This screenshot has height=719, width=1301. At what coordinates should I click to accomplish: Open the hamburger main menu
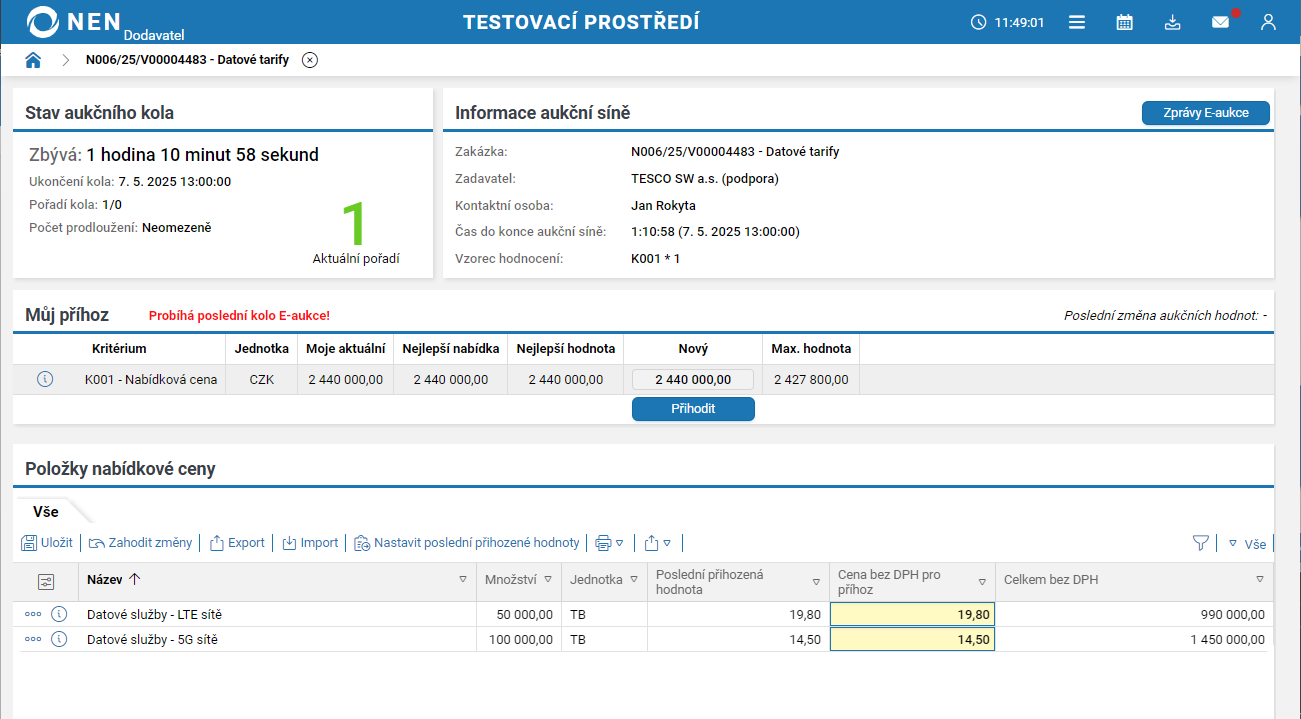(x=1077, y=22)
